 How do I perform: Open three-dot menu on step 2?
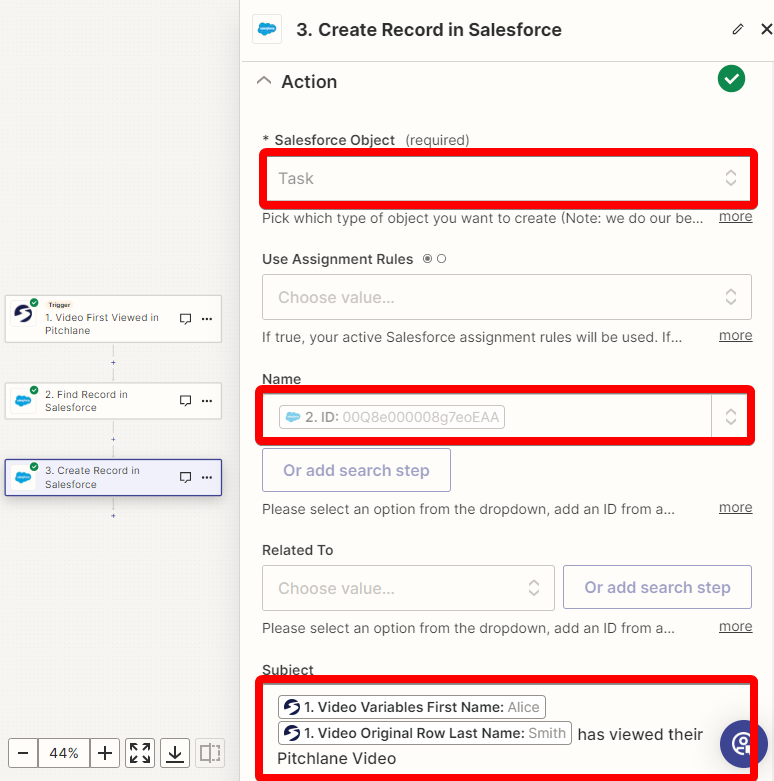207,401
